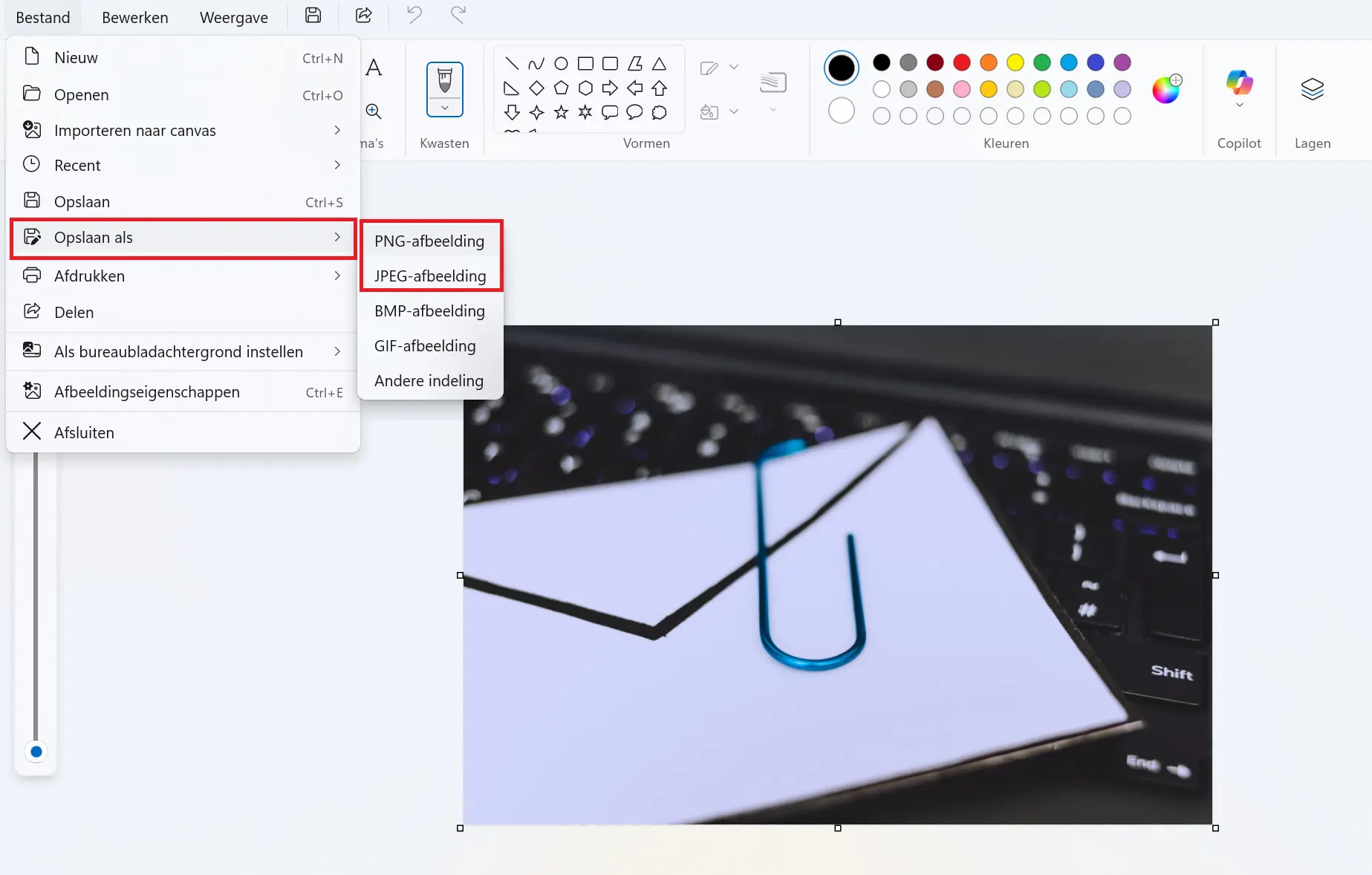Pick the yellow color swatch
This screenshot has width=1372, height=875.
pos(1015,62)
